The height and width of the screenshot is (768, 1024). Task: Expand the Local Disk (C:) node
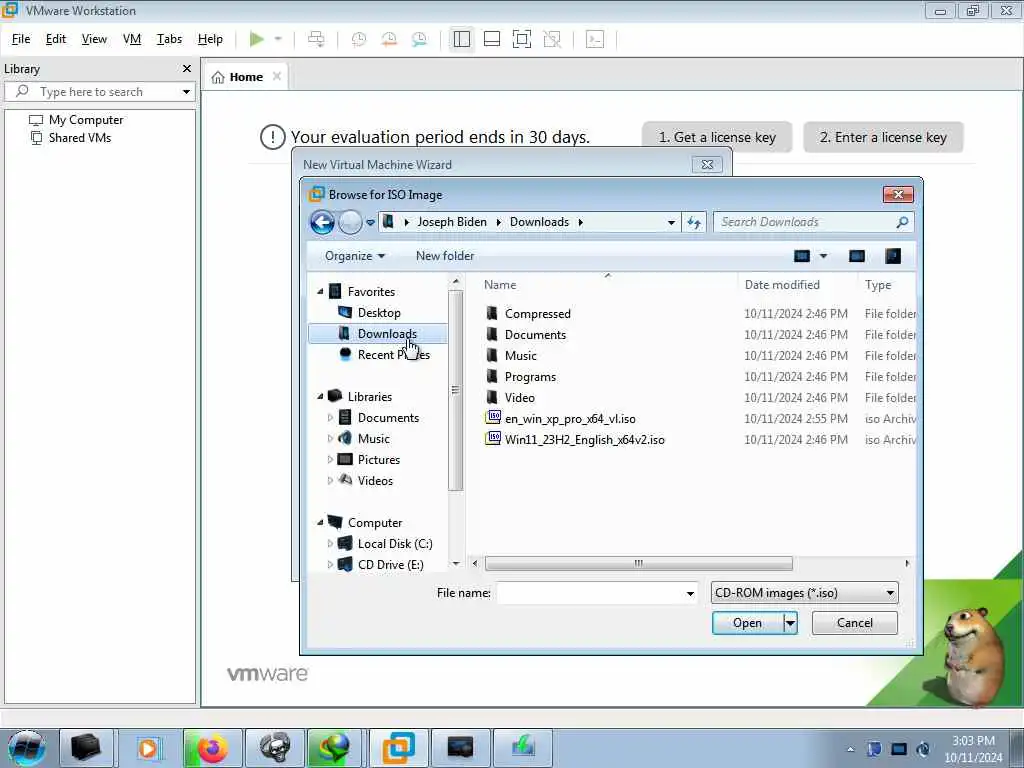point(330,543)
